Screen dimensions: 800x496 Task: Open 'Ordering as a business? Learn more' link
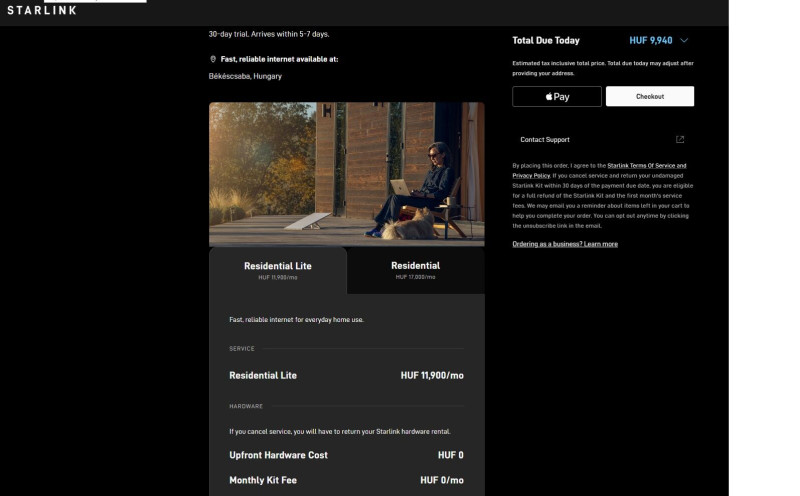tap(565, 244)
